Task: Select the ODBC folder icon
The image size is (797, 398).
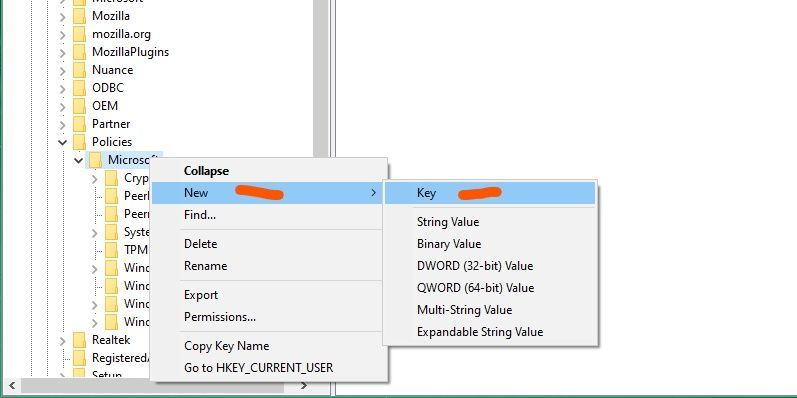Action: tap(79, 88)
